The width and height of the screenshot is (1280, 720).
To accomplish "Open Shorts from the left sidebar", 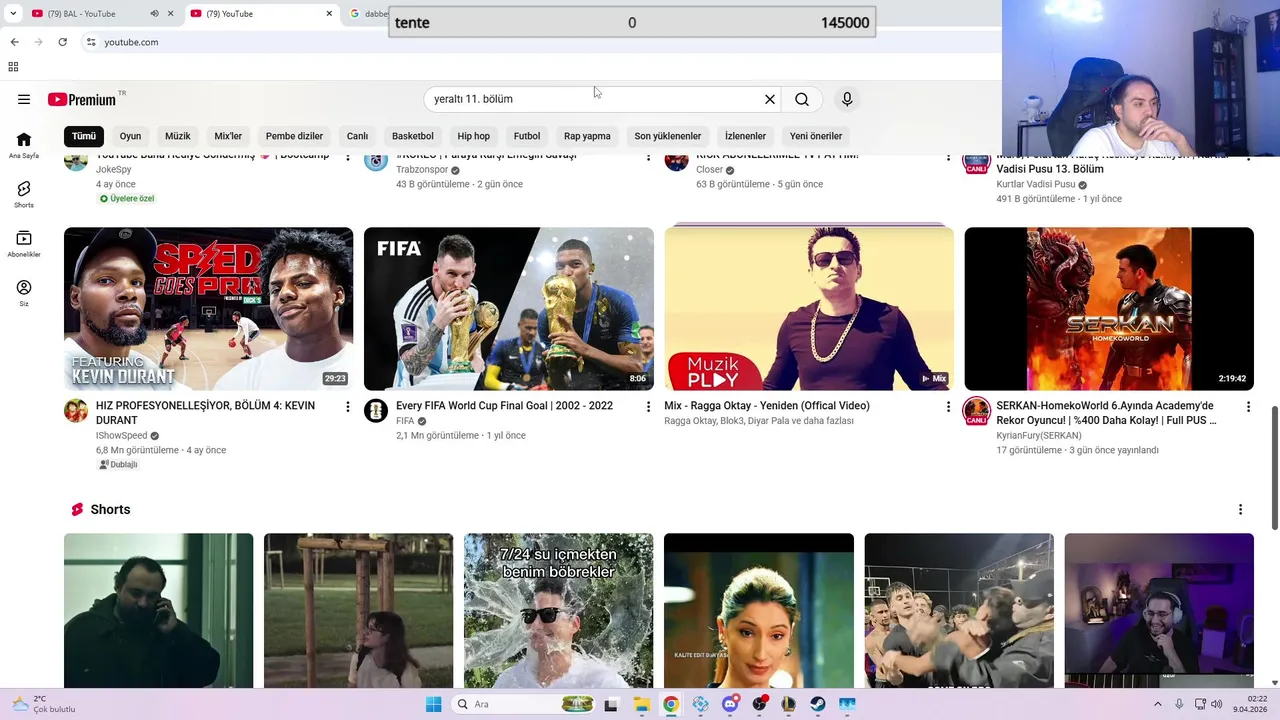I will (24, 194).
